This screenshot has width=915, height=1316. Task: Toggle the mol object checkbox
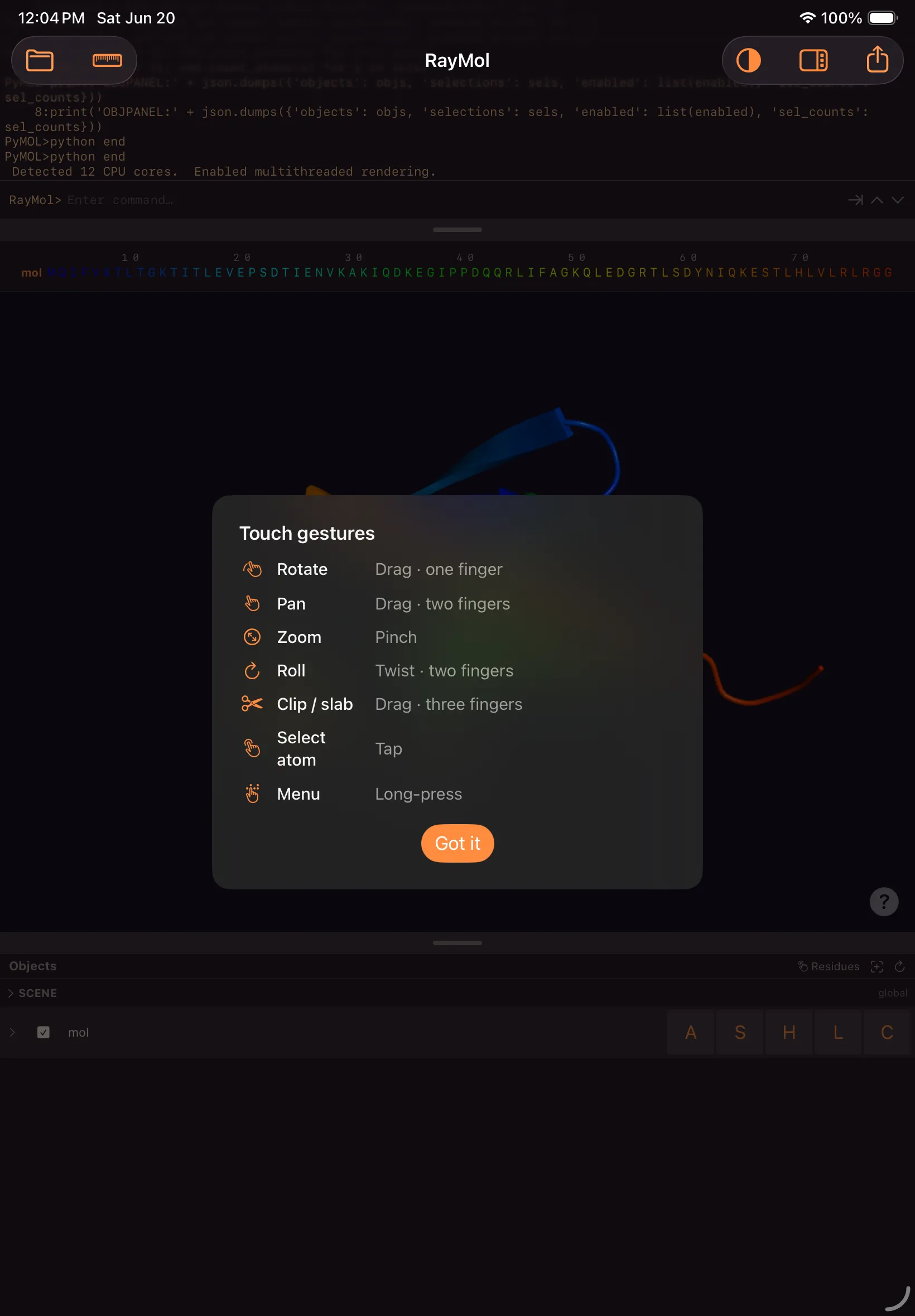[x=43, y=1032]
